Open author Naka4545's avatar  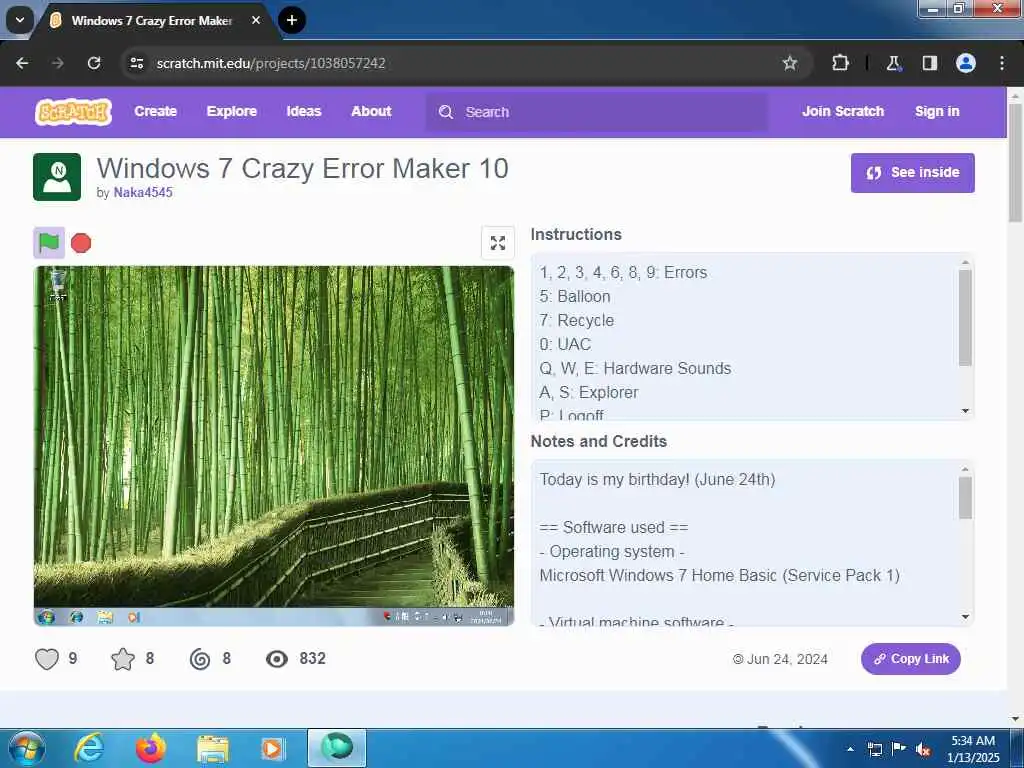[x=57, y=177]
